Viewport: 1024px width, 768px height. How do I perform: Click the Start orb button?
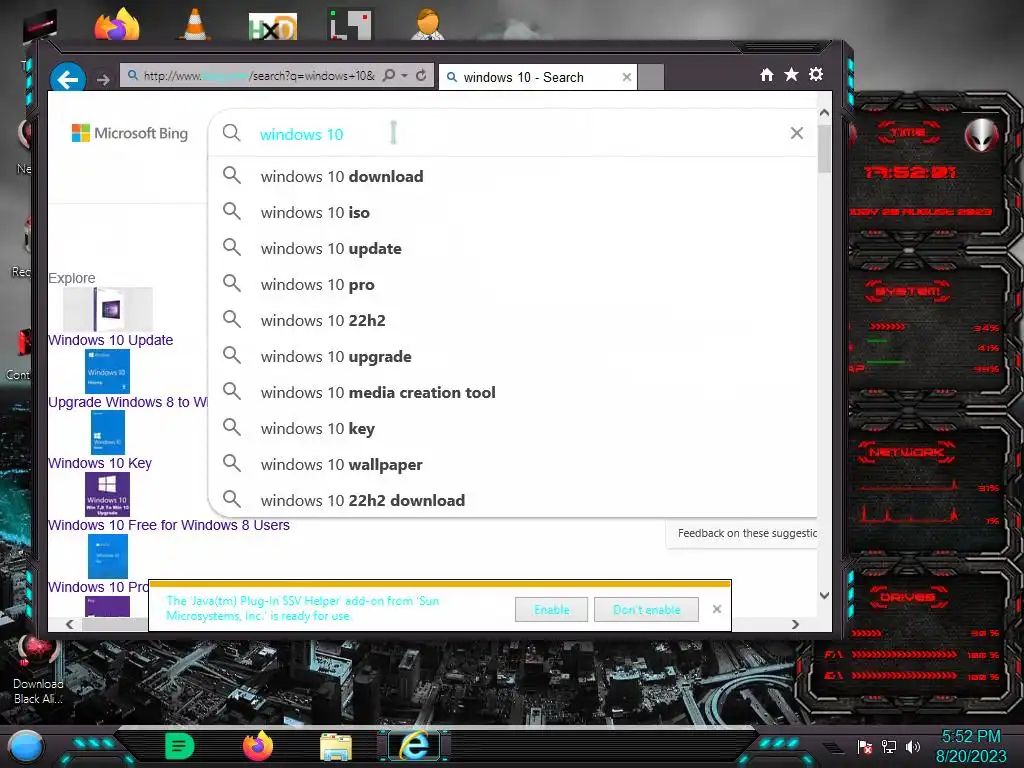(26, 746)
